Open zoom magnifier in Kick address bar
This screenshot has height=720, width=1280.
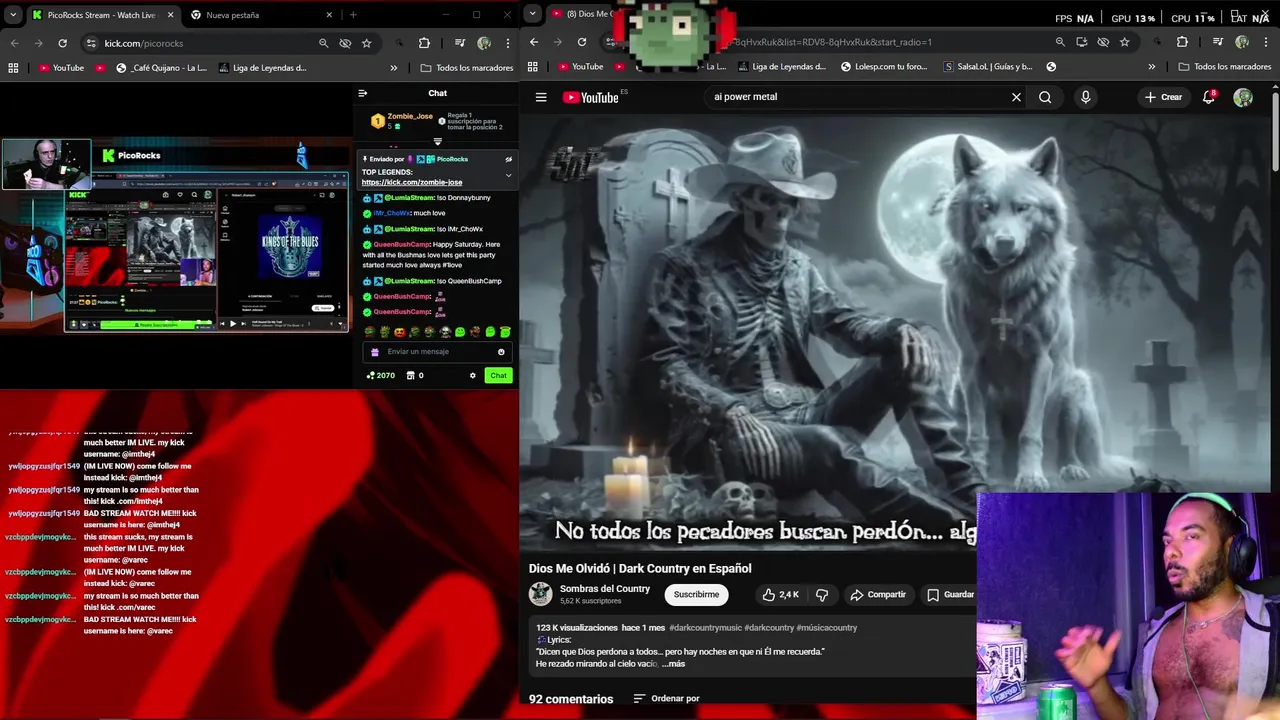coord(323,43)
